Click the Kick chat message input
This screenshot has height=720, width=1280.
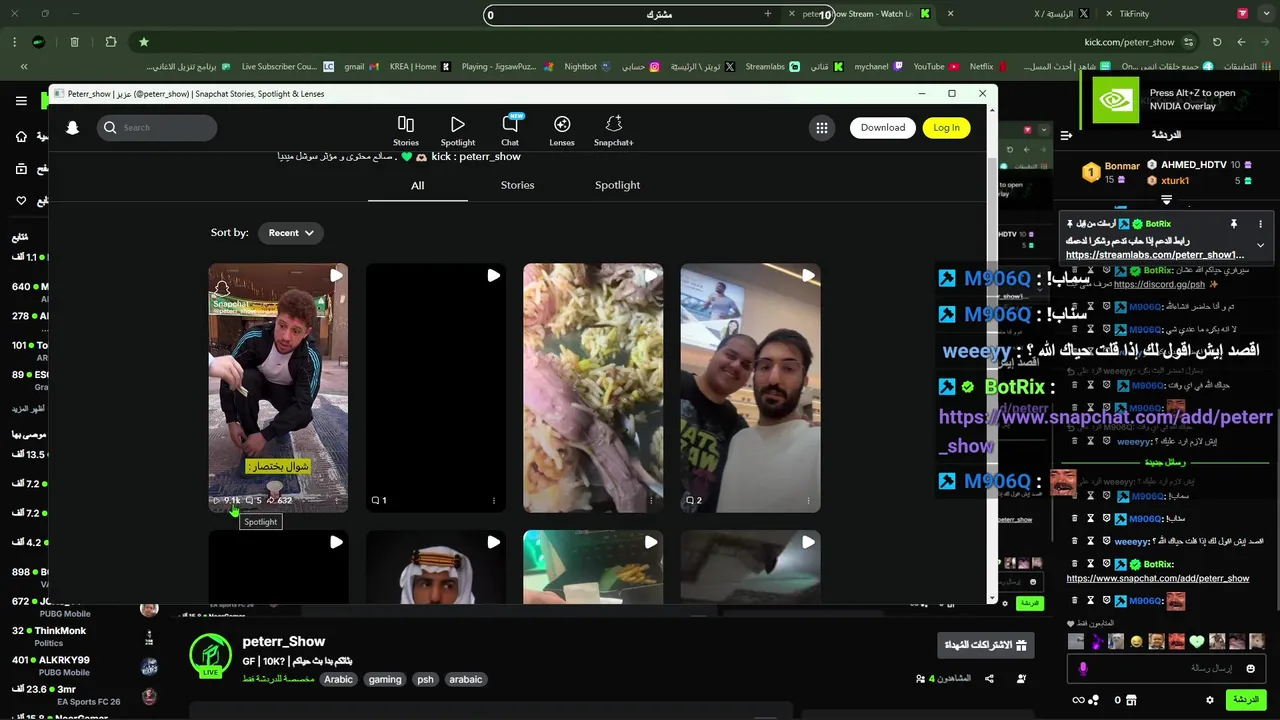[1168, 668]
